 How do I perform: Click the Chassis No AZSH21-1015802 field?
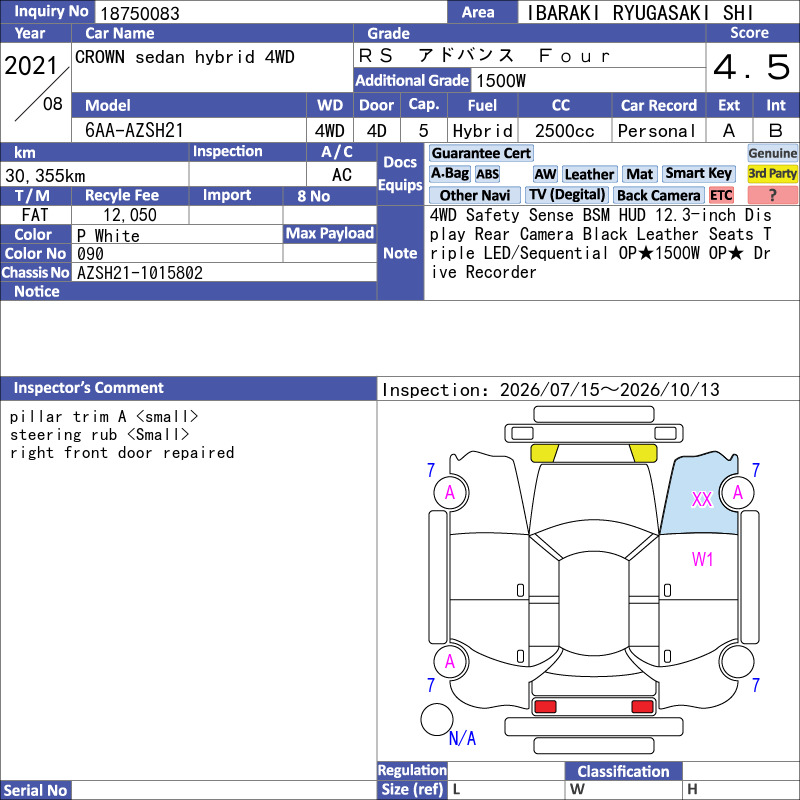tap(224, 272)
